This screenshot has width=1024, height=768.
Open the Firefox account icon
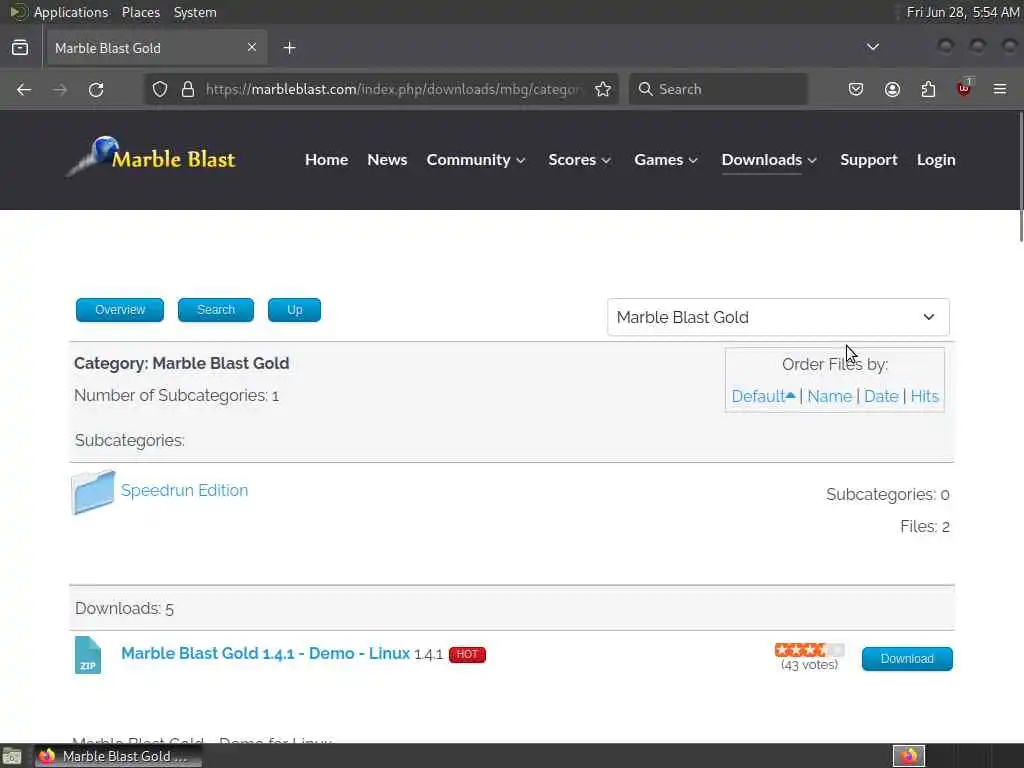click(x=892, y=89)
